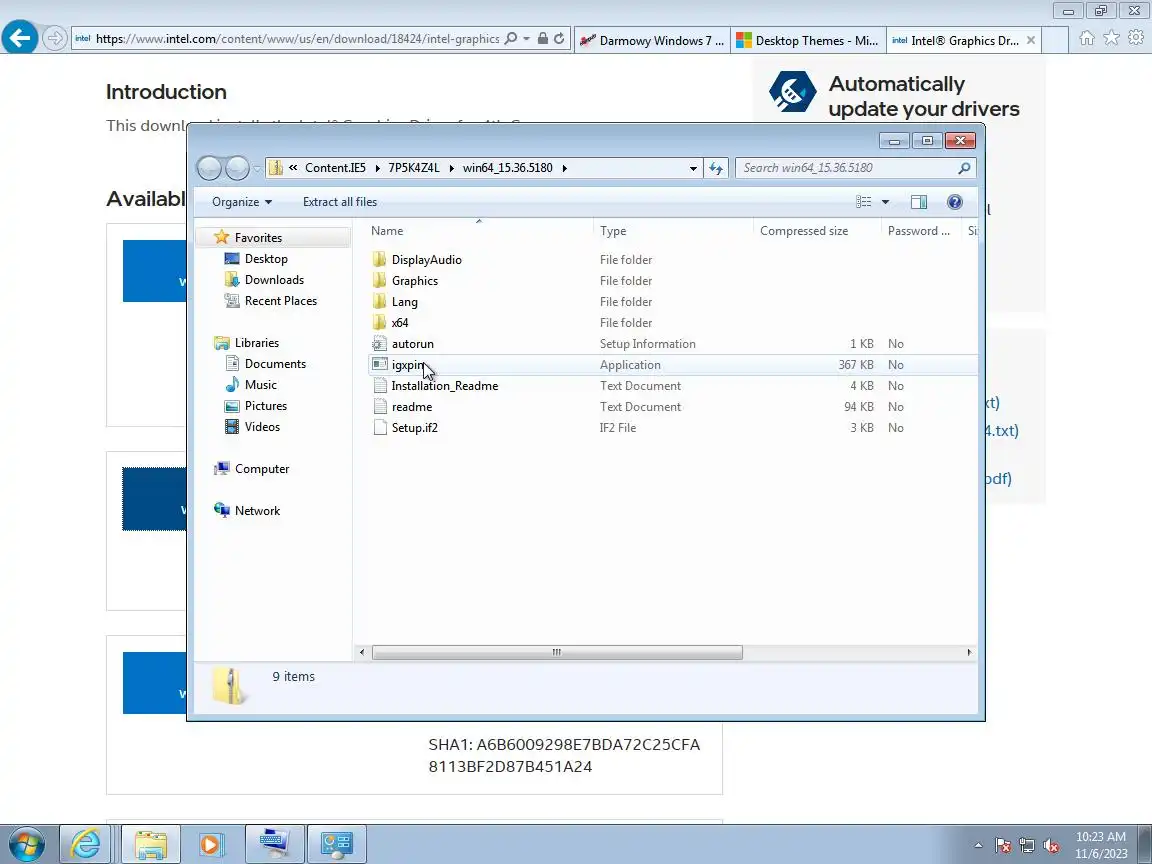Click the Explorer help question mark icon
This screenshot has width=1152, height=864.
[954, 202]
